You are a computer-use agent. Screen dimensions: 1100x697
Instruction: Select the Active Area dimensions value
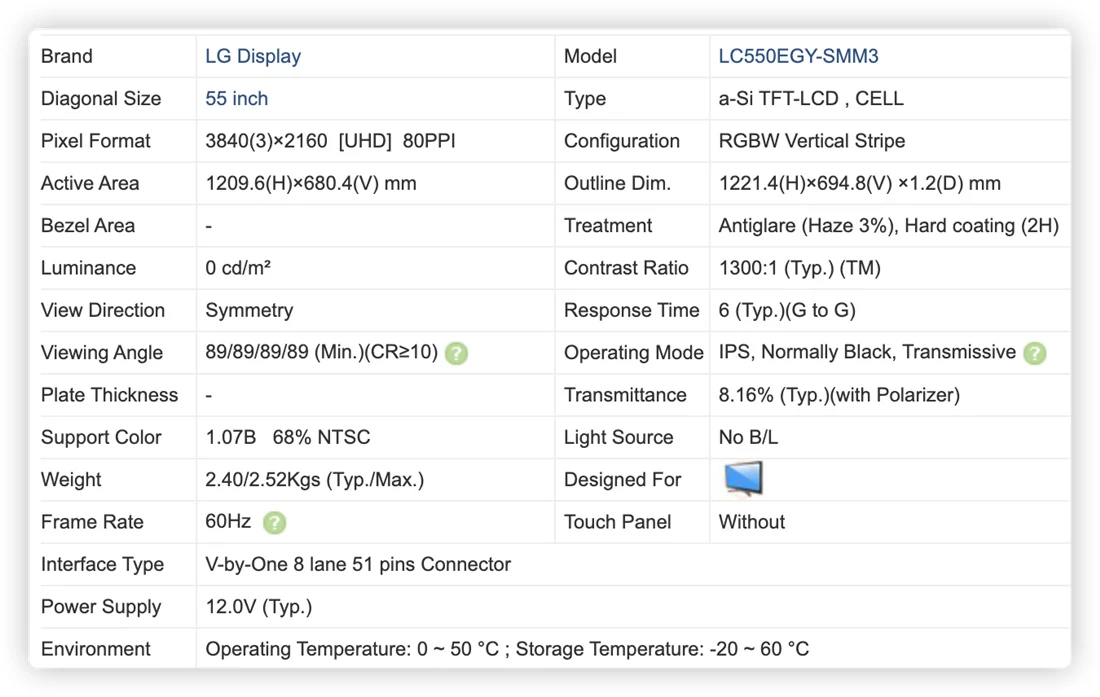[x=311, y=184]
